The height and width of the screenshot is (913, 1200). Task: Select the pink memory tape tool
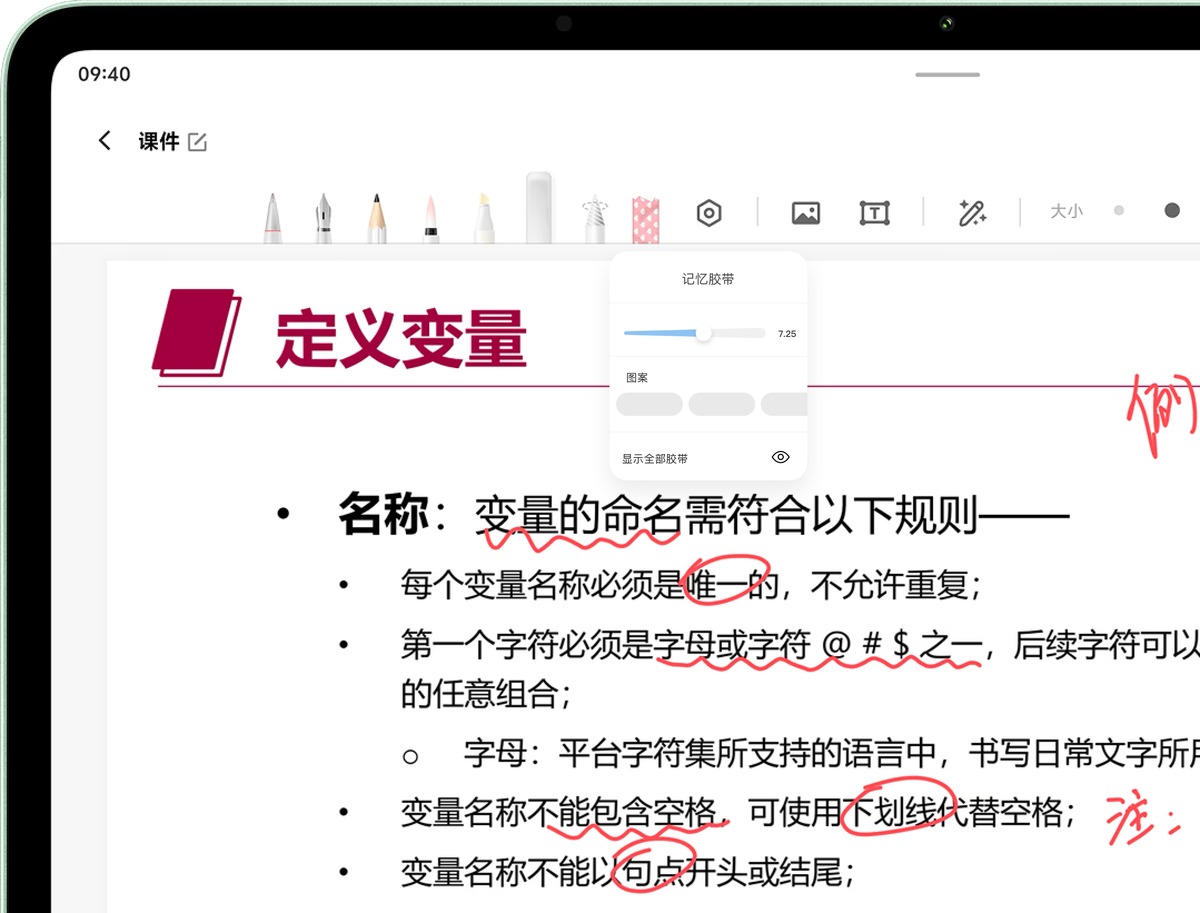(646, 220)
